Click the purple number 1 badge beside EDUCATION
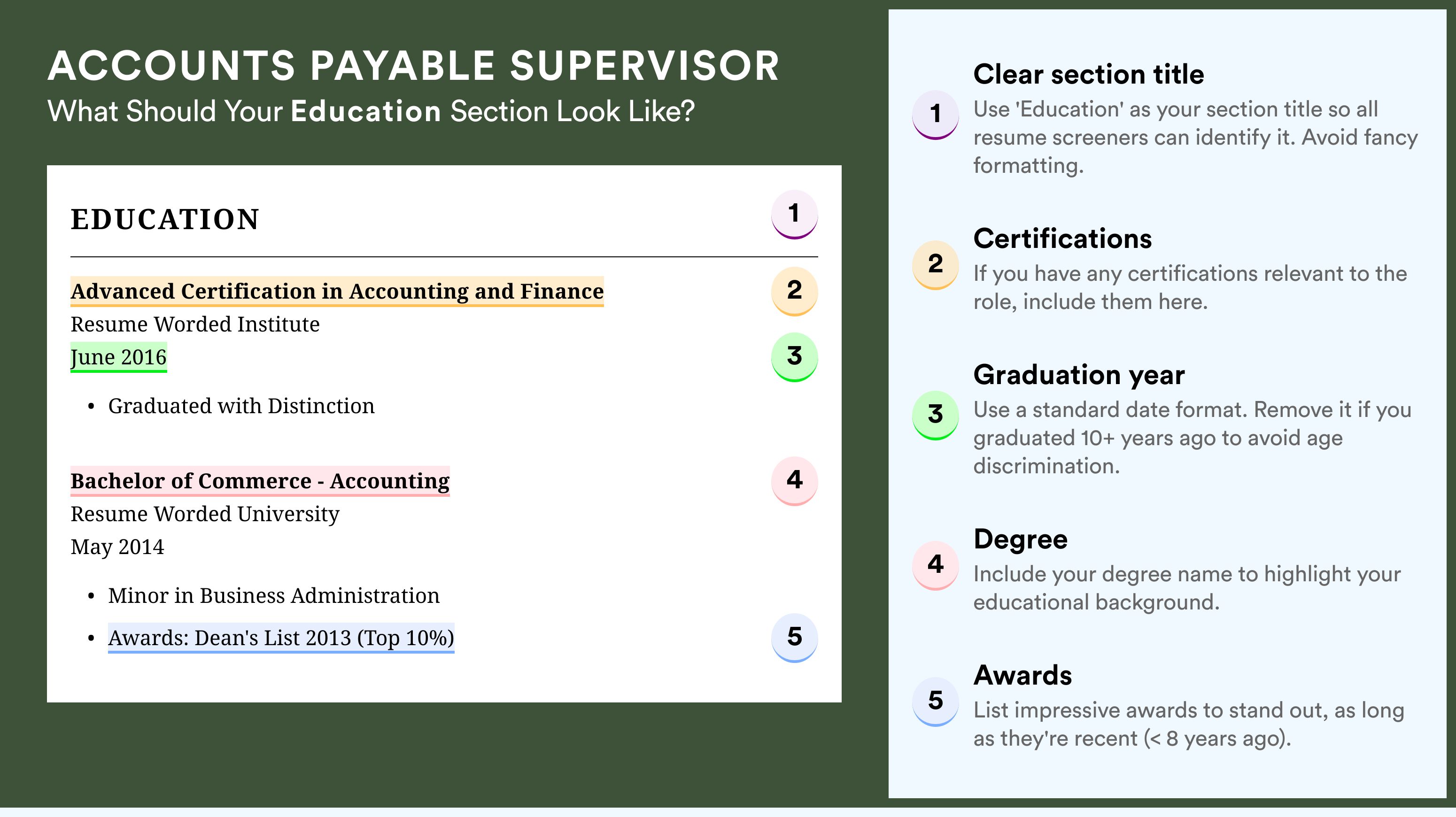1456x817 pixels. point(794,215)
